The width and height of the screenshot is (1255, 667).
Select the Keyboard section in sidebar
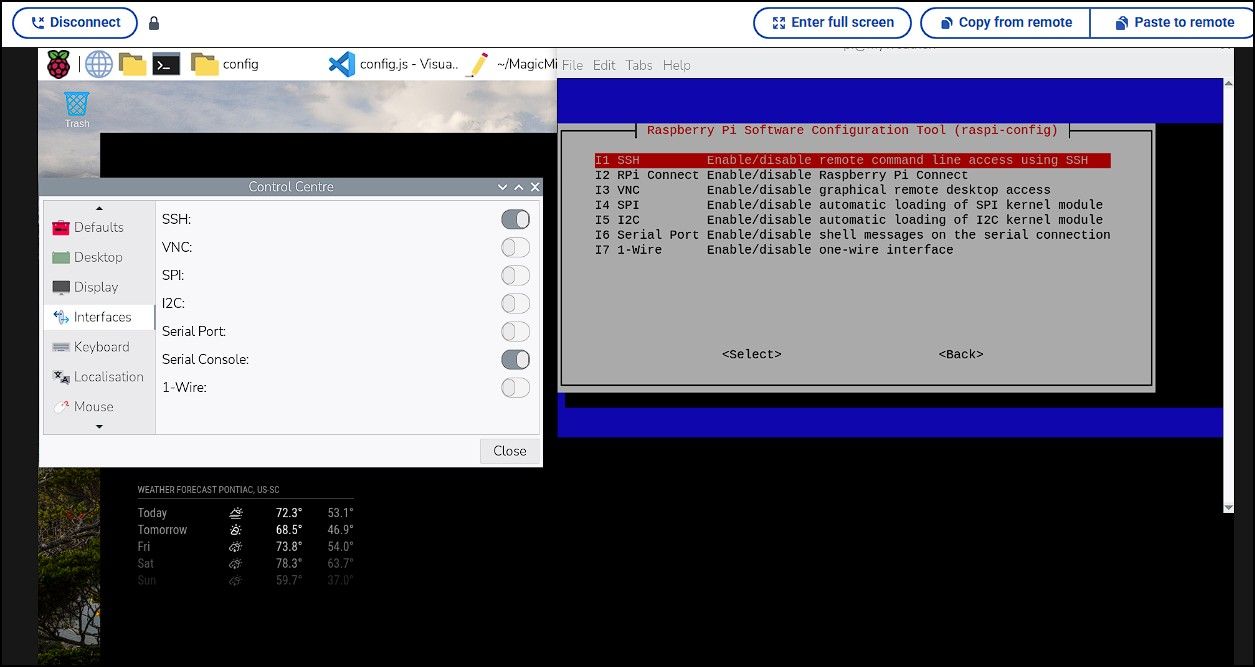(100, 347)
